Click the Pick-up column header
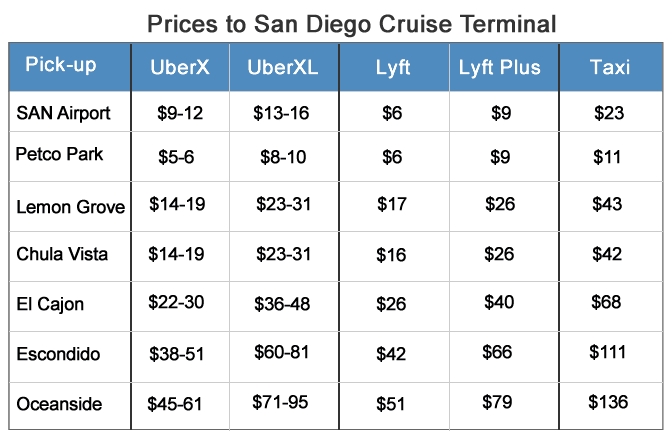The image size is (668, 434). [x=61, y=66]
